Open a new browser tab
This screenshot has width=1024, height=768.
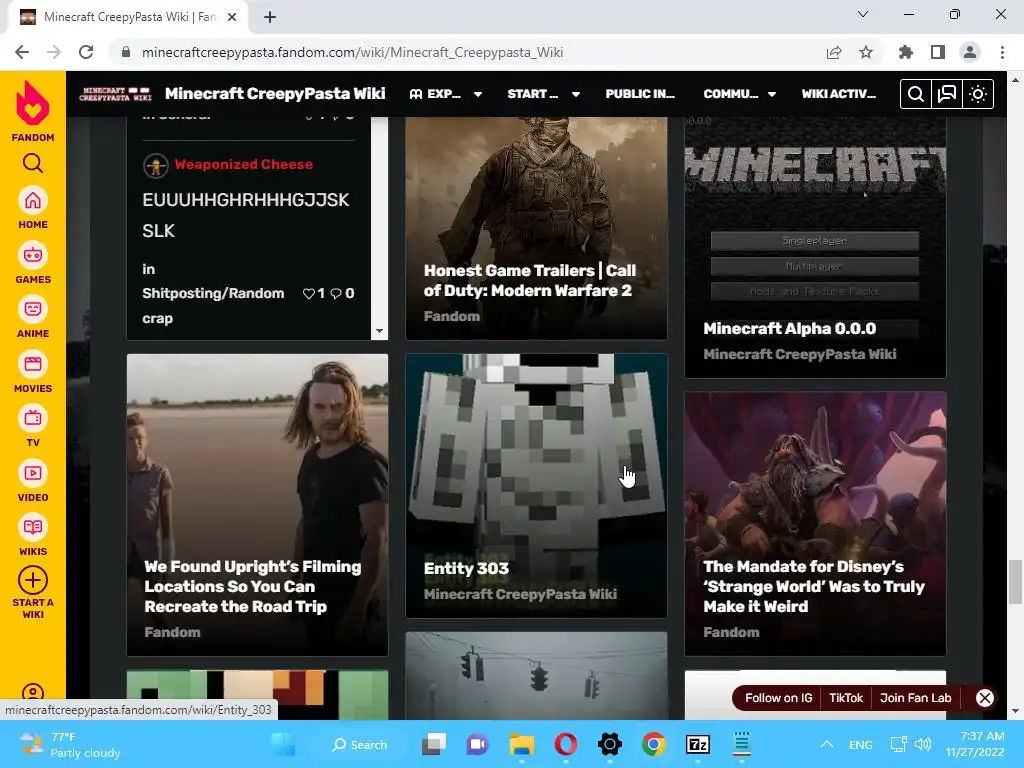point(270,18)
